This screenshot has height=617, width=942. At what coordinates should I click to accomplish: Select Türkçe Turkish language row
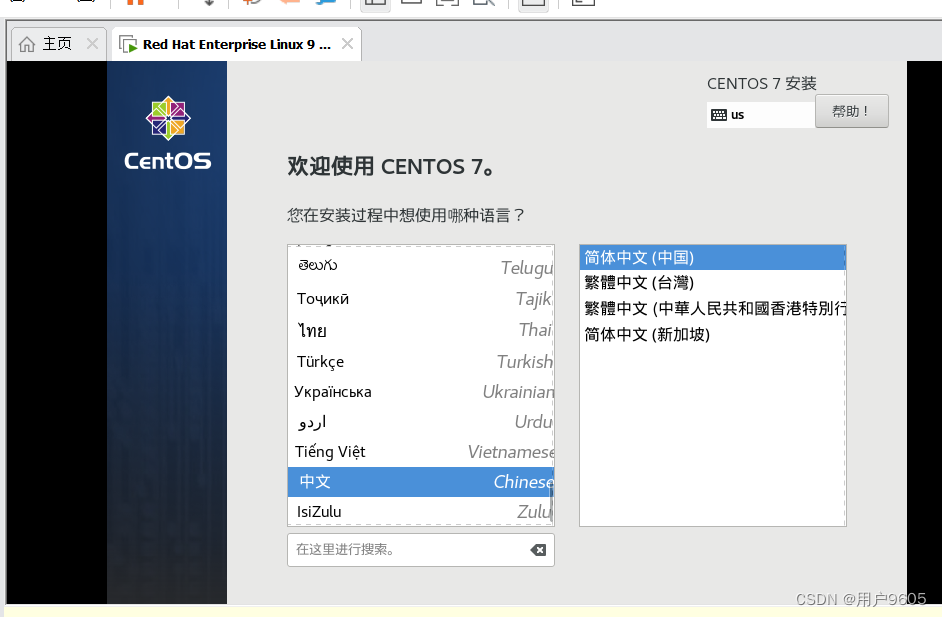(x=421, y=362)
